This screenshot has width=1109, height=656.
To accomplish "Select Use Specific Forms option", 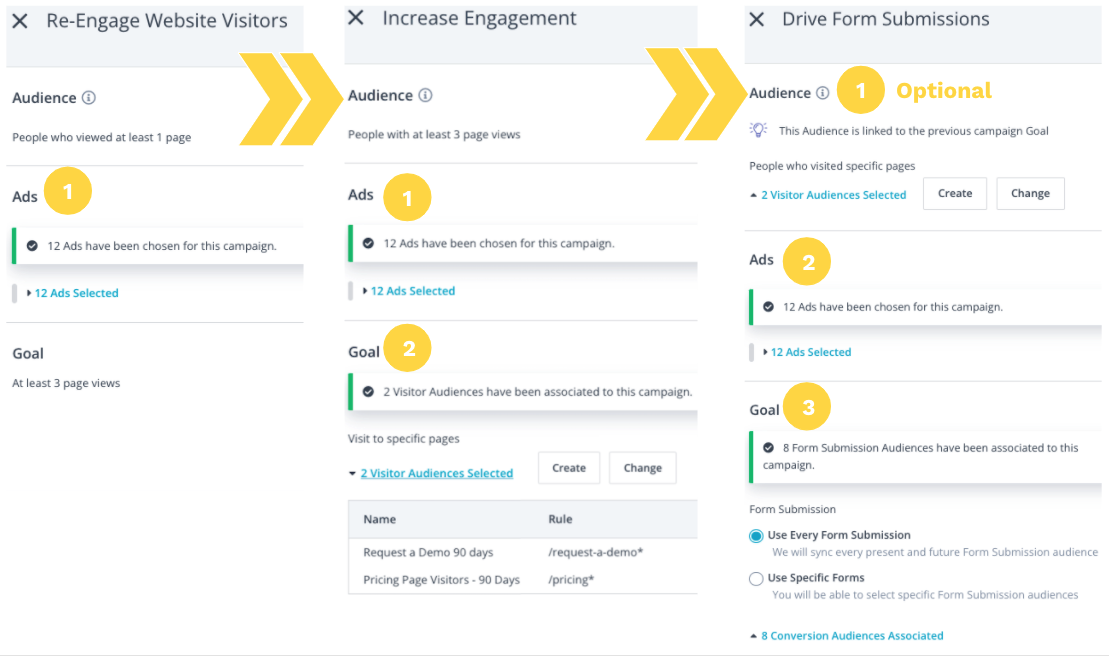I will 756,578.
